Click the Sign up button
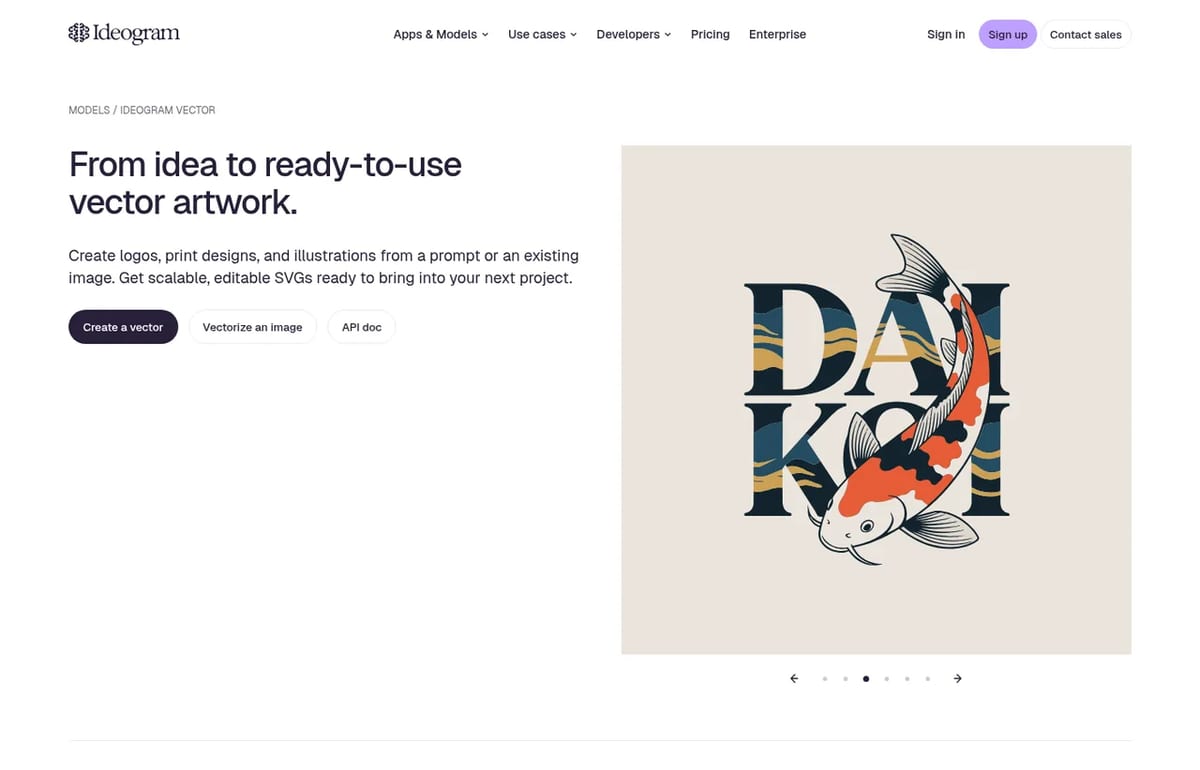This screenshot has width=1200, height=770. coord(1008,34)
